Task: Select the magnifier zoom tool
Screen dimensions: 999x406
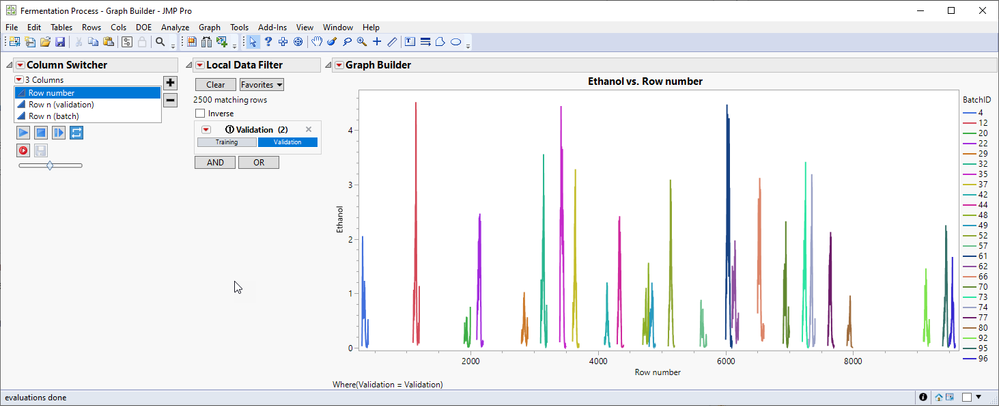Action: (361, 42)
